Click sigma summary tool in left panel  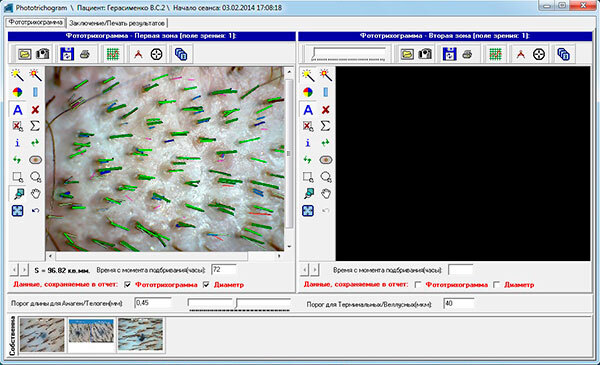[35, 125]
